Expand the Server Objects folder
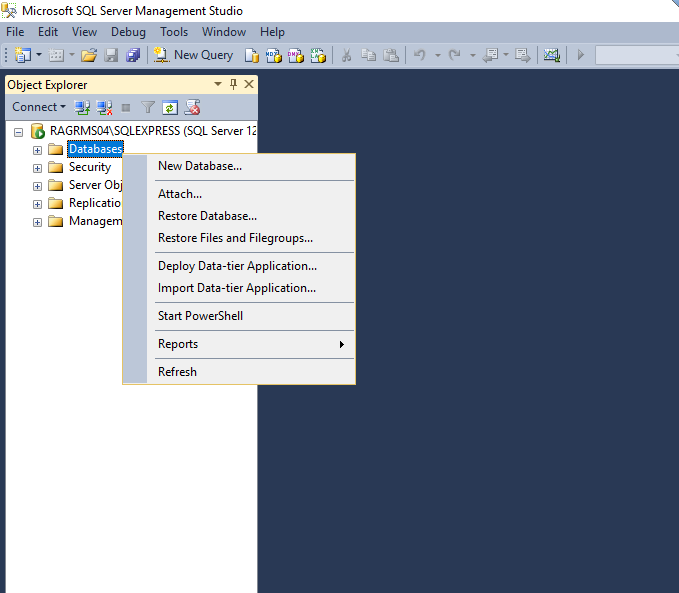The width and height of the screenshot is (679, 593). point(37,186)
